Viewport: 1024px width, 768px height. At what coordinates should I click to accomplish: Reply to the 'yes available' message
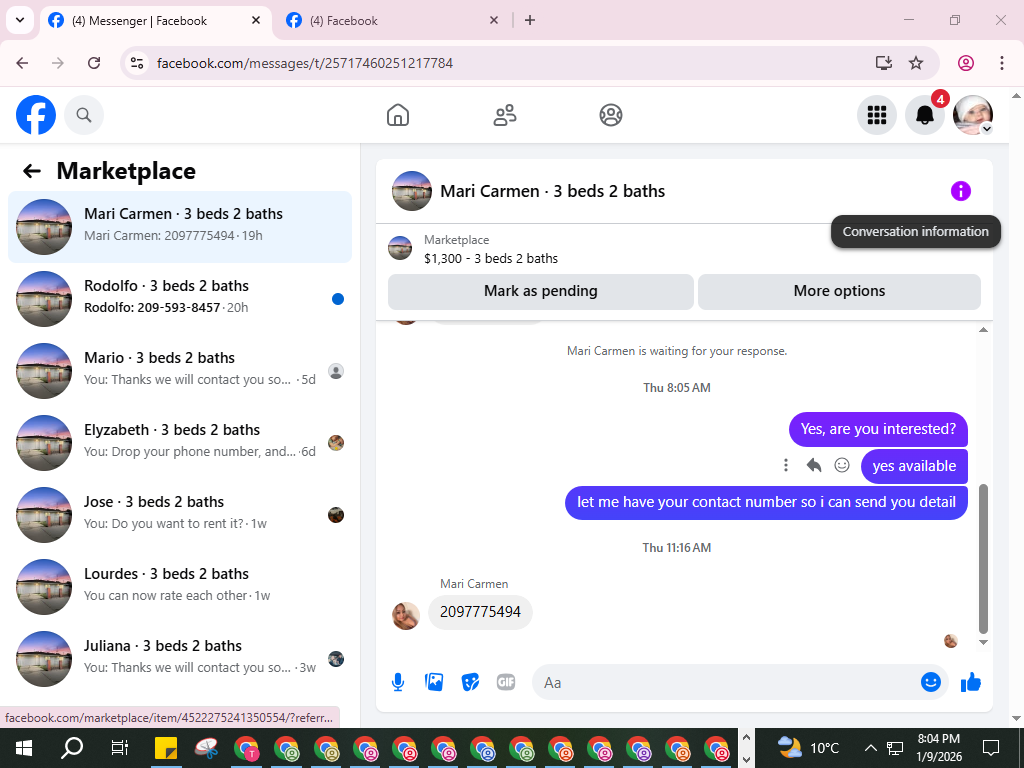tap(814, 465)
